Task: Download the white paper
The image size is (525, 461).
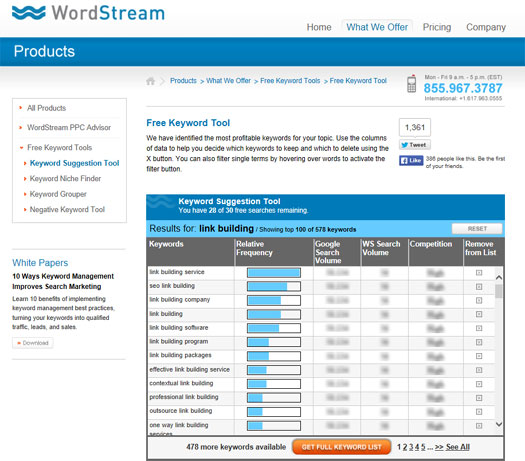Action: coord(32,343)
